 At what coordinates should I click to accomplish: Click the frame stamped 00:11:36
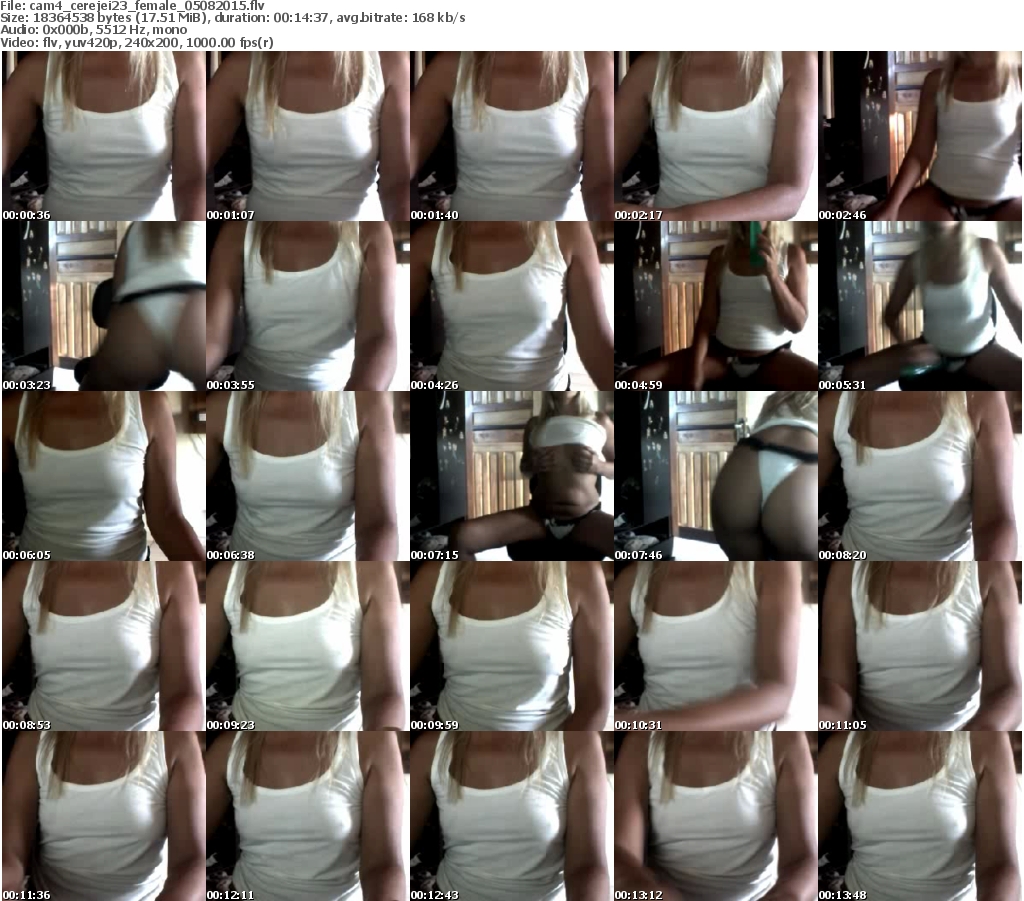tap(104, 816)
